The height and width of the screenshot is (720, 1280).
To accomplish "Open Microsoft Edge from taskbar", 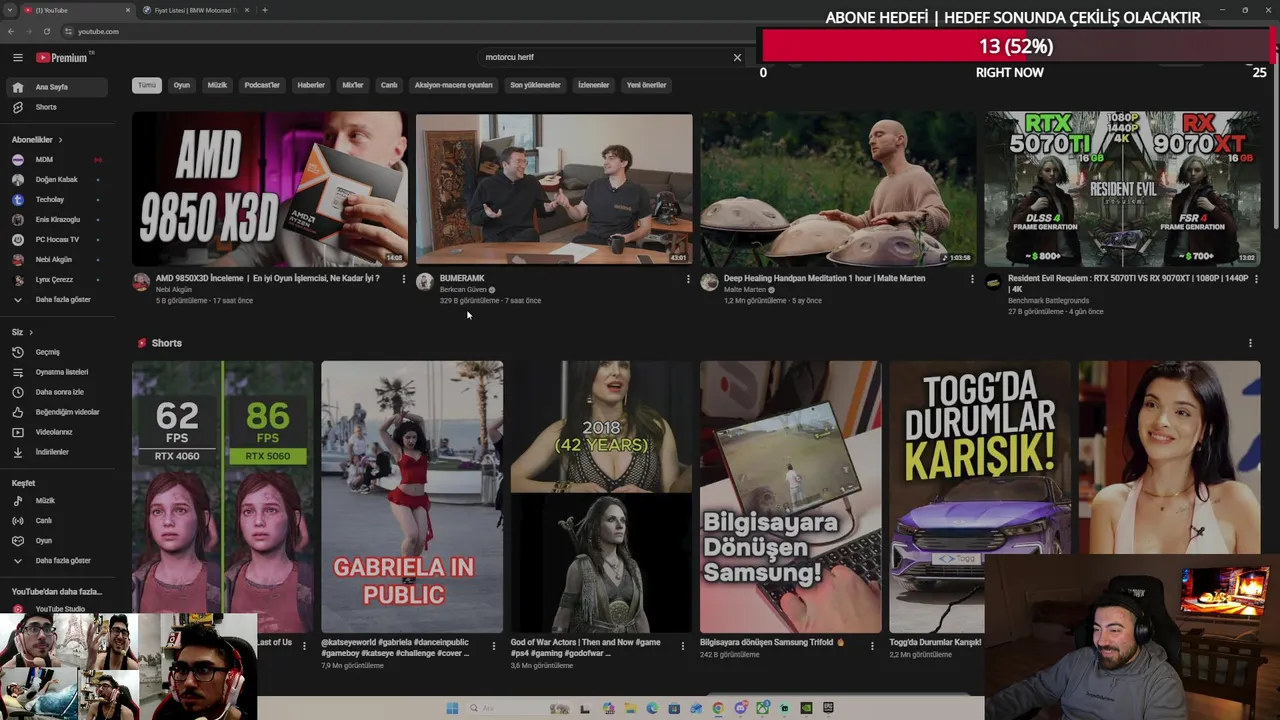I will (652, 708).
